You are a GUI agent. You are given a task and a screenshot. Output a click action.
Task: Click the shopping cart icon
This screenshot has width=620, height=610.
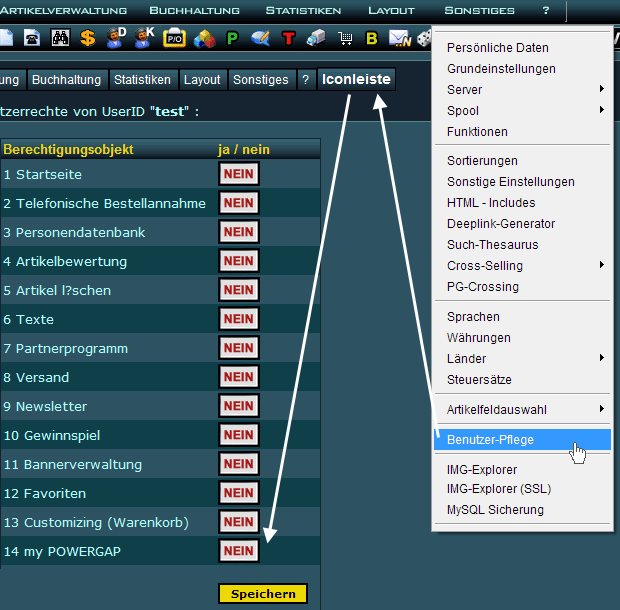345,39
